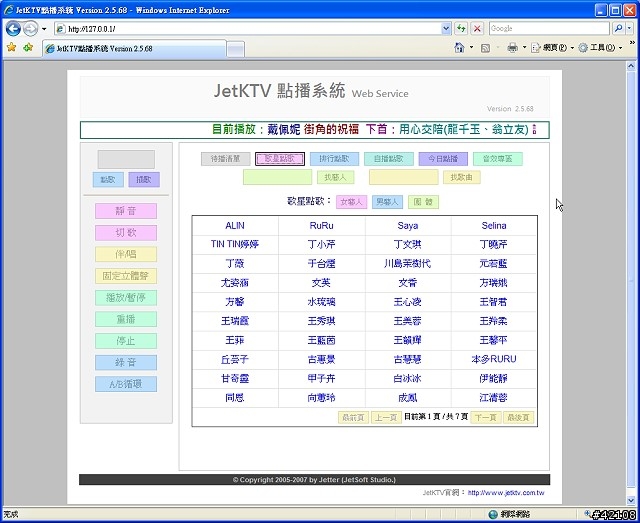Click the 上一頁 previous page button
The width and height of the screenshot is (640, 523).
[386, 417]
